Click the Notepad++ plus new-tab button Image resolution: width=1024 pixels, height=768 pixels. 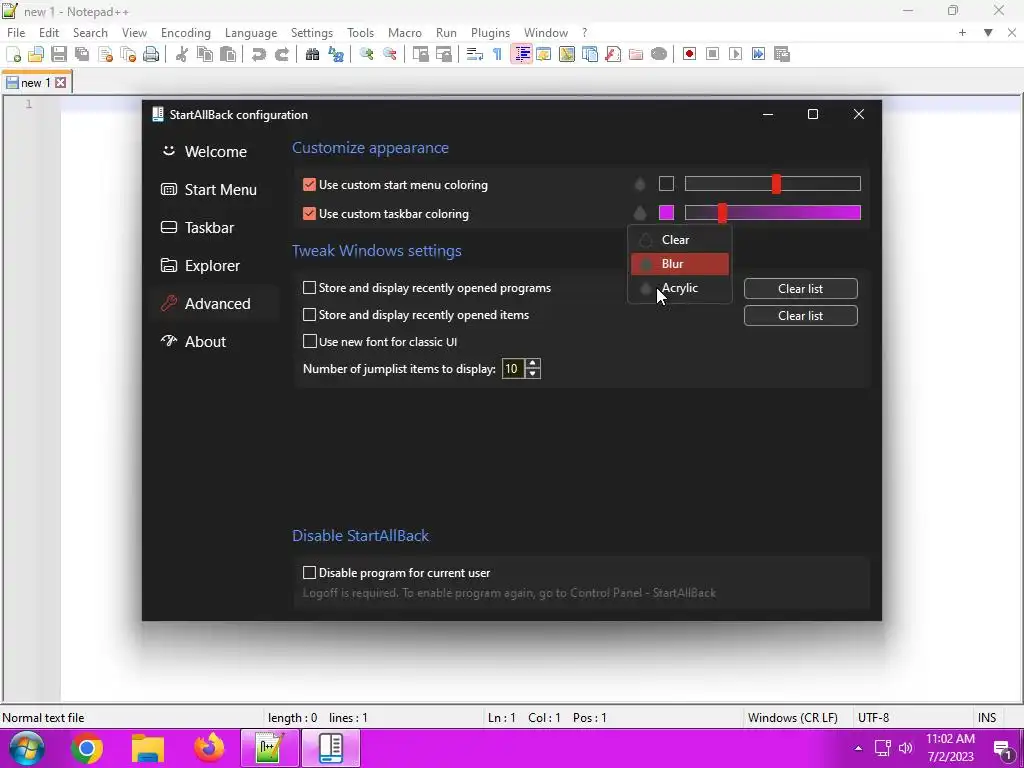962,33
